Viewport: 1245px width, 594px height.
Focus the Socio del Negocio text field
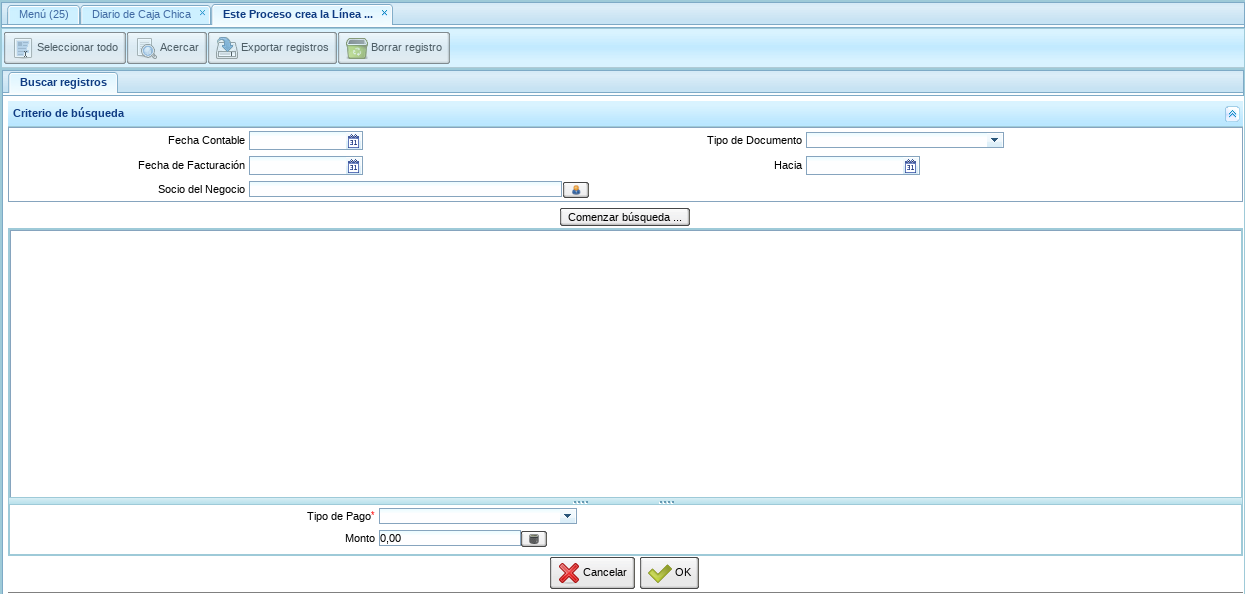[405, 189]
